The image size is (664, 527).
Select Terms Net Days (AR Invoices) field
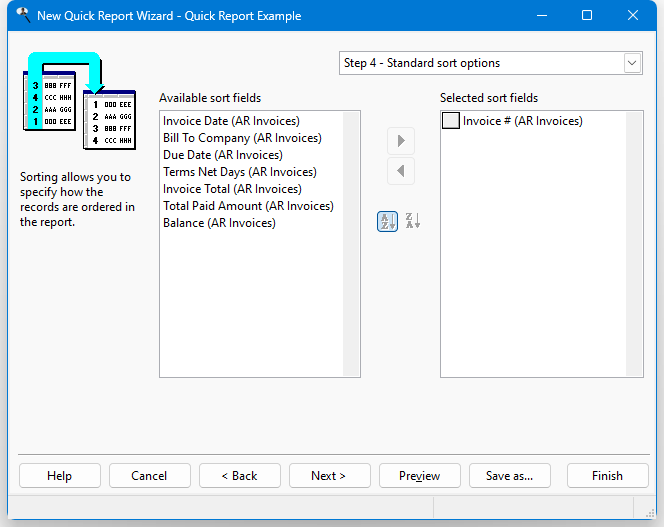(240, 172)
